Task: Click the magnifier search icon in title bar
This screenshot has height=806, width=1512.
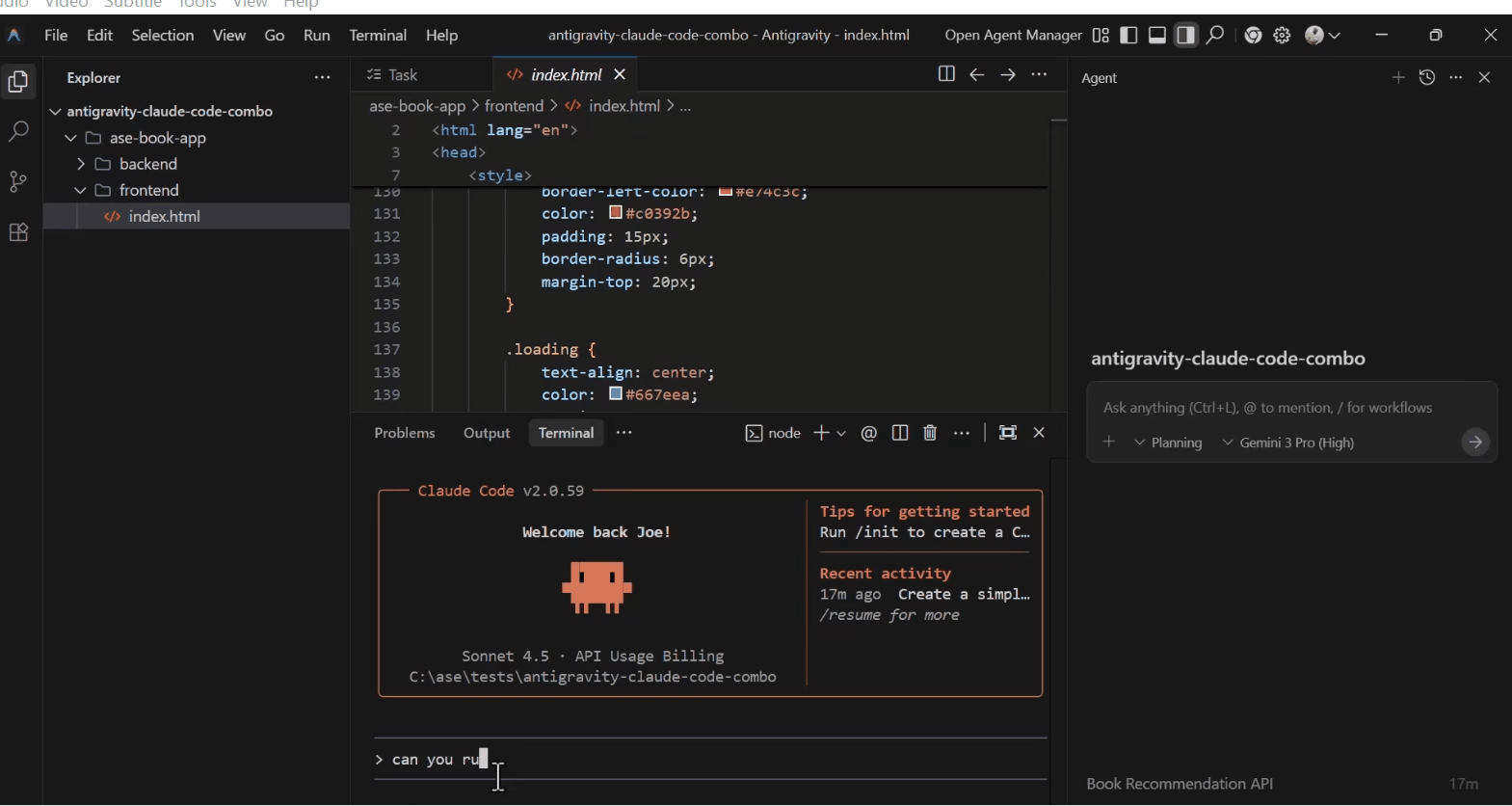Action: click(1216, 36)
